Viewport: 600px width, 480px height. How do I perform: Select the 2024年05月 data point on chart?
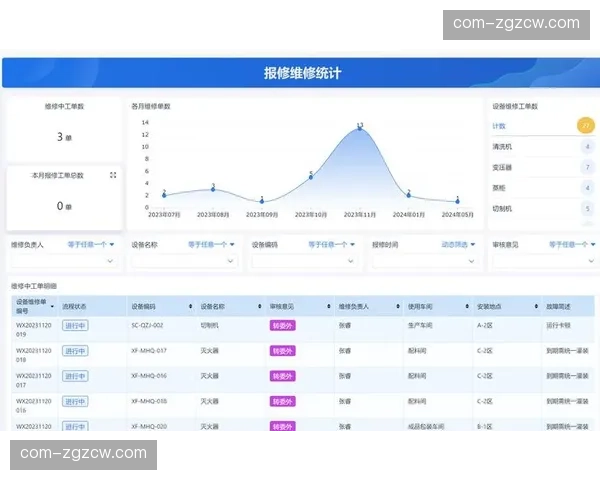pyautogui.click(x=458, y=201)
